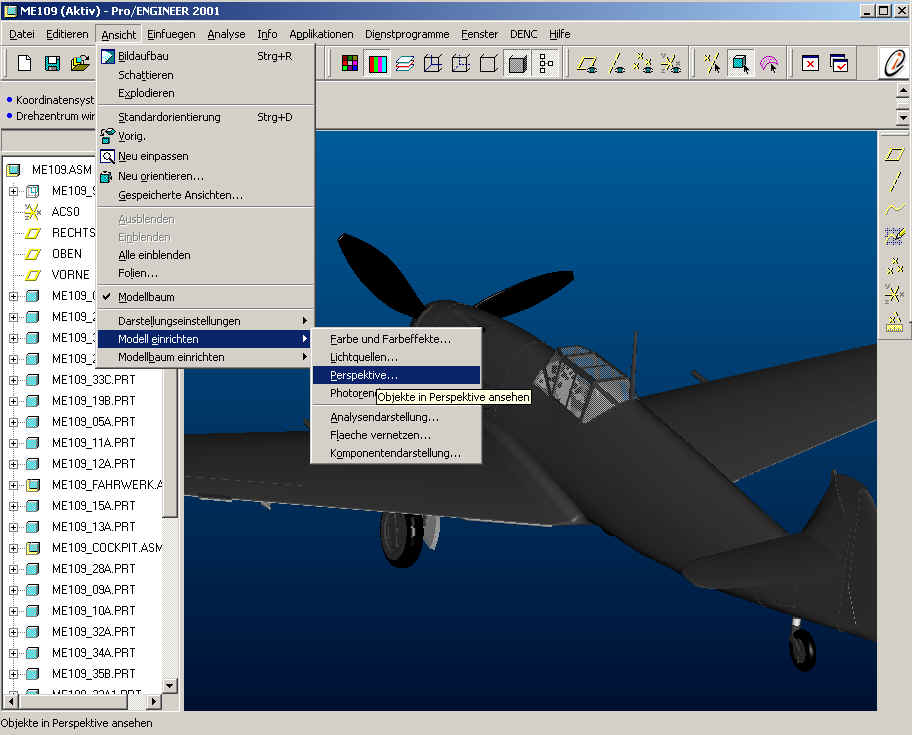Toggle model tree display toolbar button

point(546,63)
